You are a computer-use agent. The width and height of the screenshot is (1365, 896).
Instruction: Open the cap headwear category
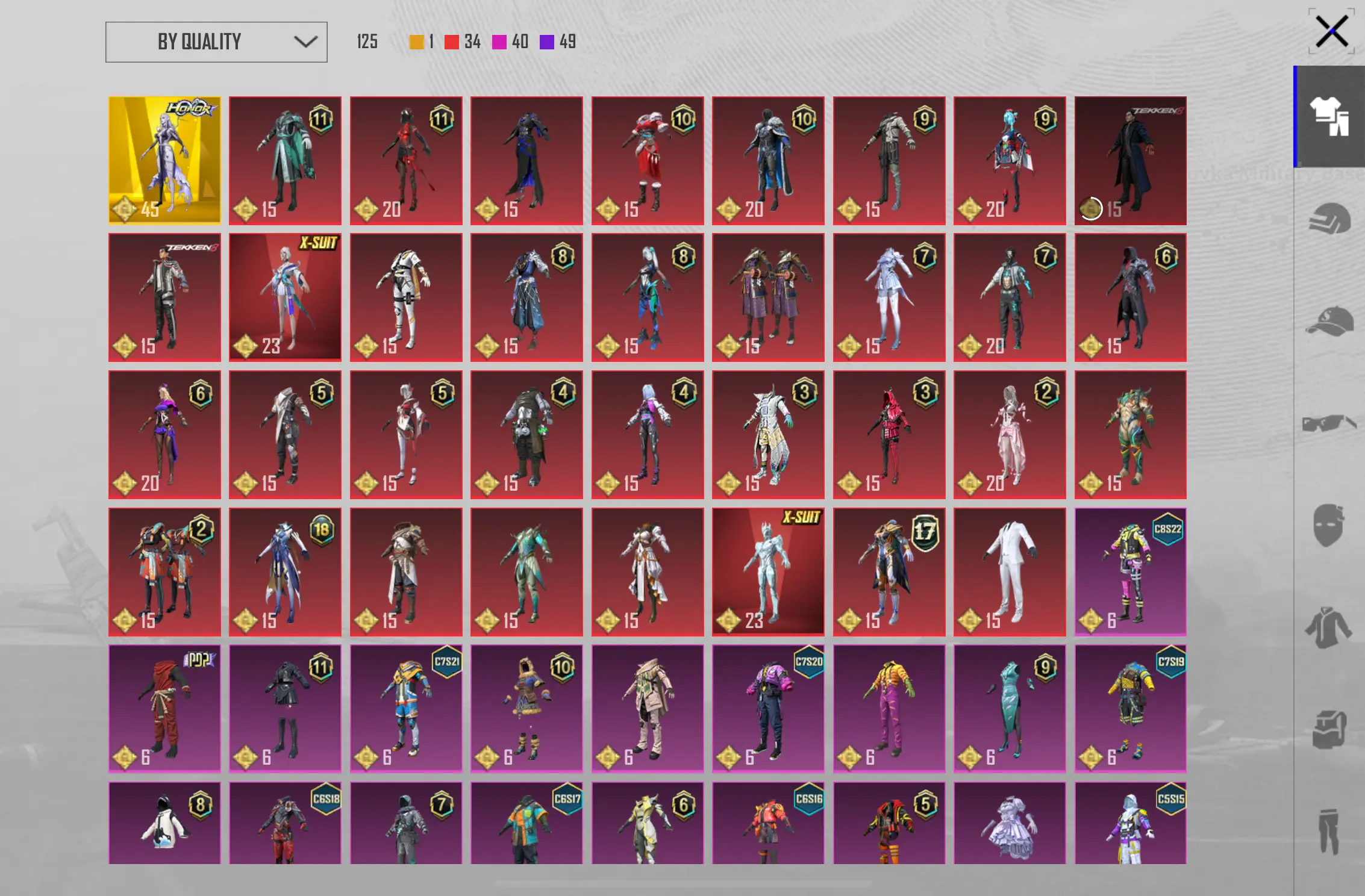pyautogui.click(x=1329, y=322)
